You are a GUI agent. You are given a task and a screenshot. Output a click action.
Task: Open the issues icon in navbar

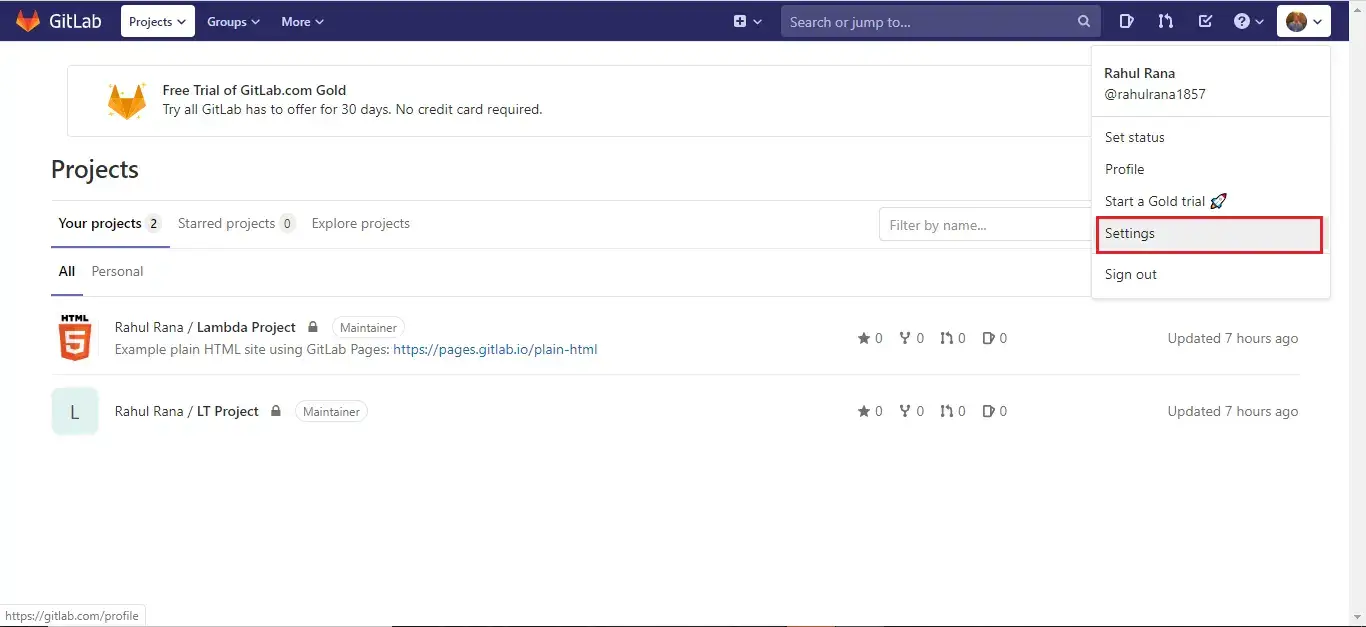point(1127,21)
